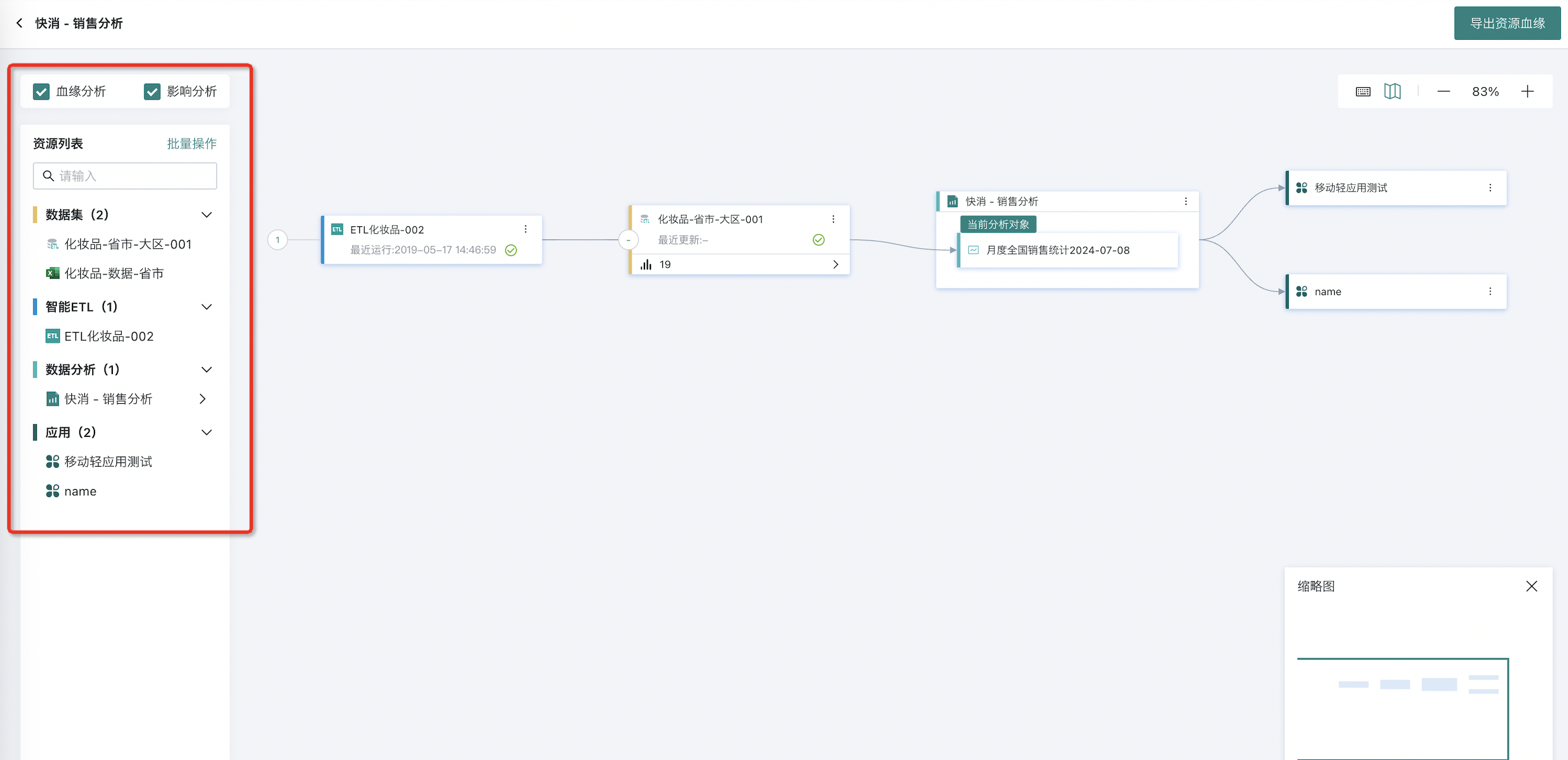Click the 当前分析对象 tag
1568x760 pixels.
click(998, 224)
